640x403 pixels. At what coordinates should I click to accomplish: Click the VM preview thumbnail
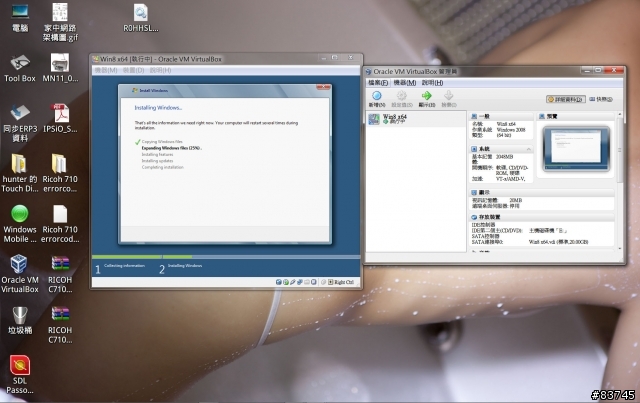tap(576, 149)
